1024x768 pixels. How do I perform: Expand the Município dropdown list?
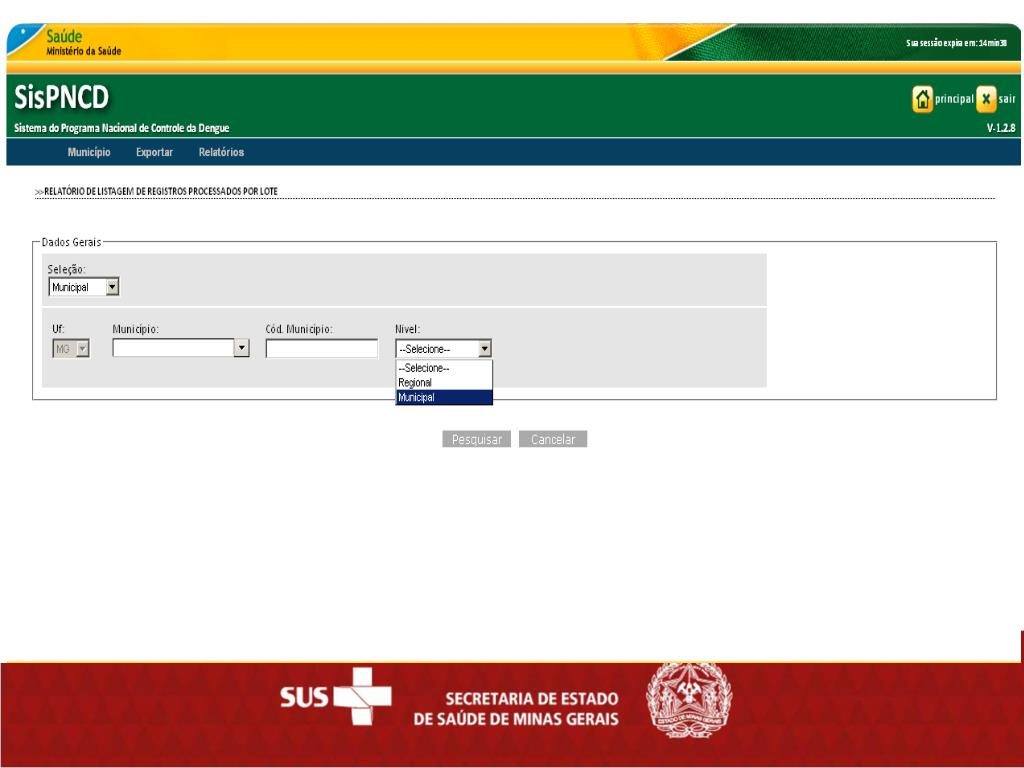[x=242, y=348]
